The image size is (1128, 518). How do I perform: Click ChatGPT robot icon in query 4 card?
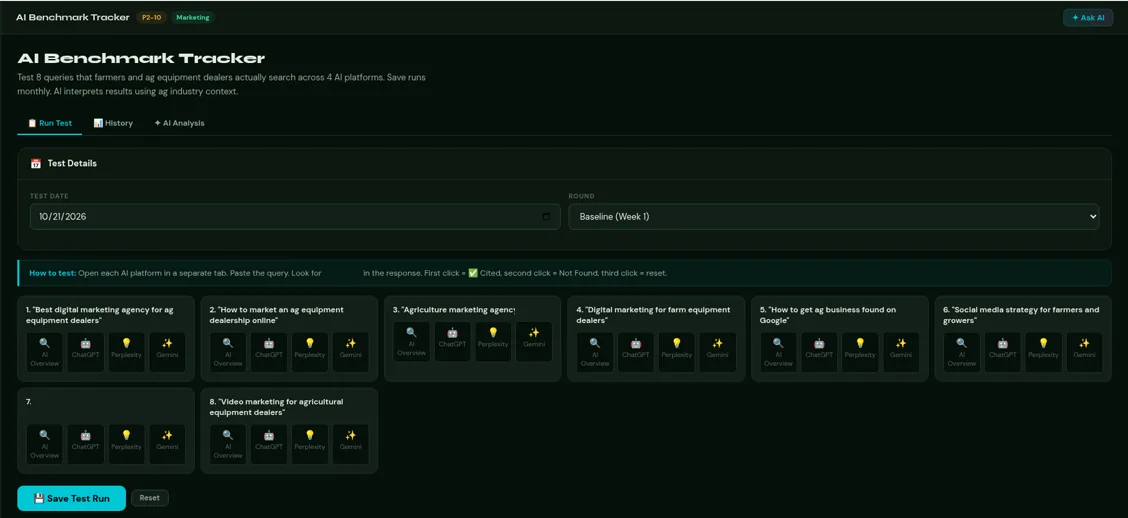(636, 343)
